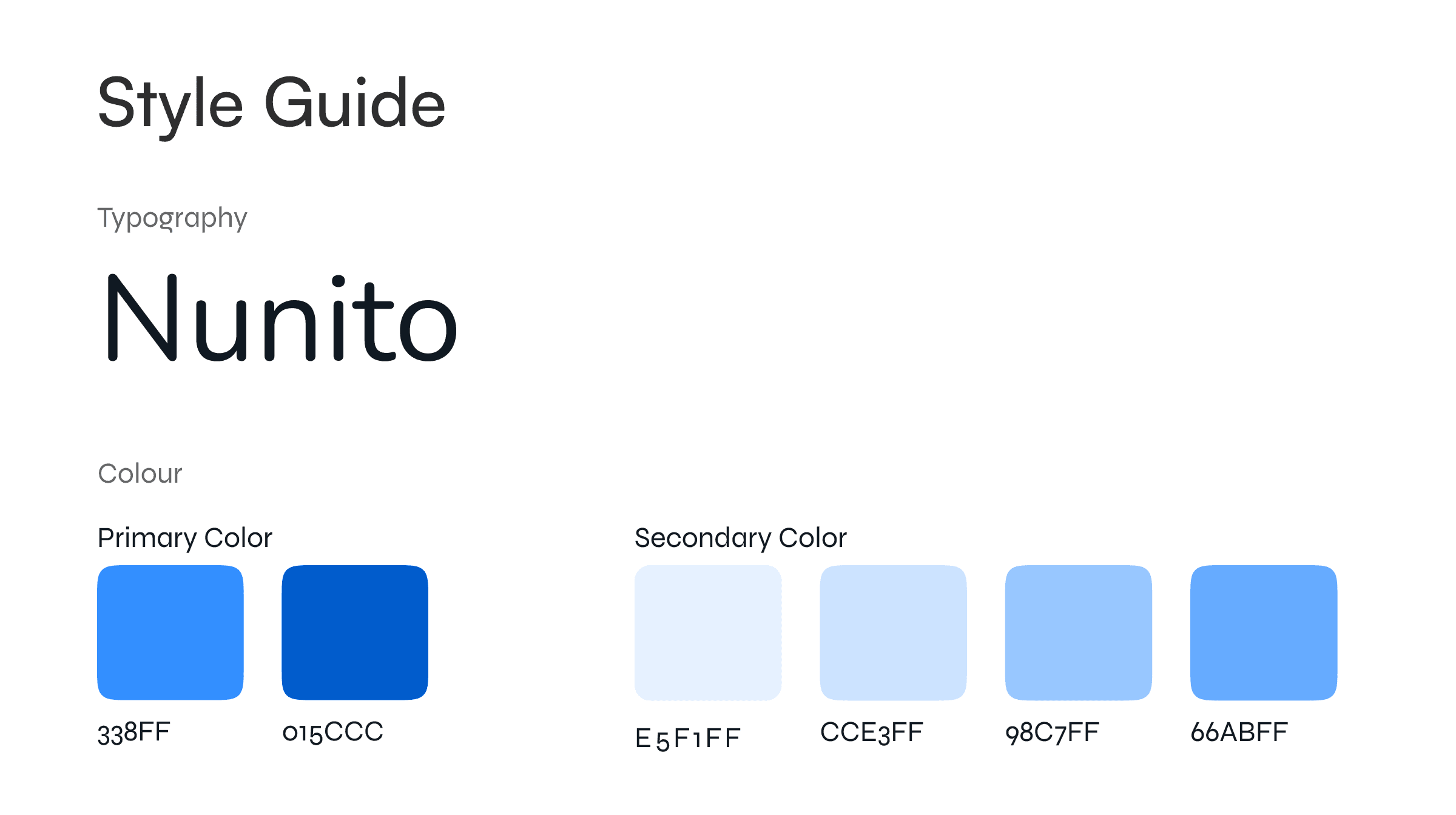Choose the CCE3FF secondary swatch
The image size is (1456, 815).
[893, 632]
